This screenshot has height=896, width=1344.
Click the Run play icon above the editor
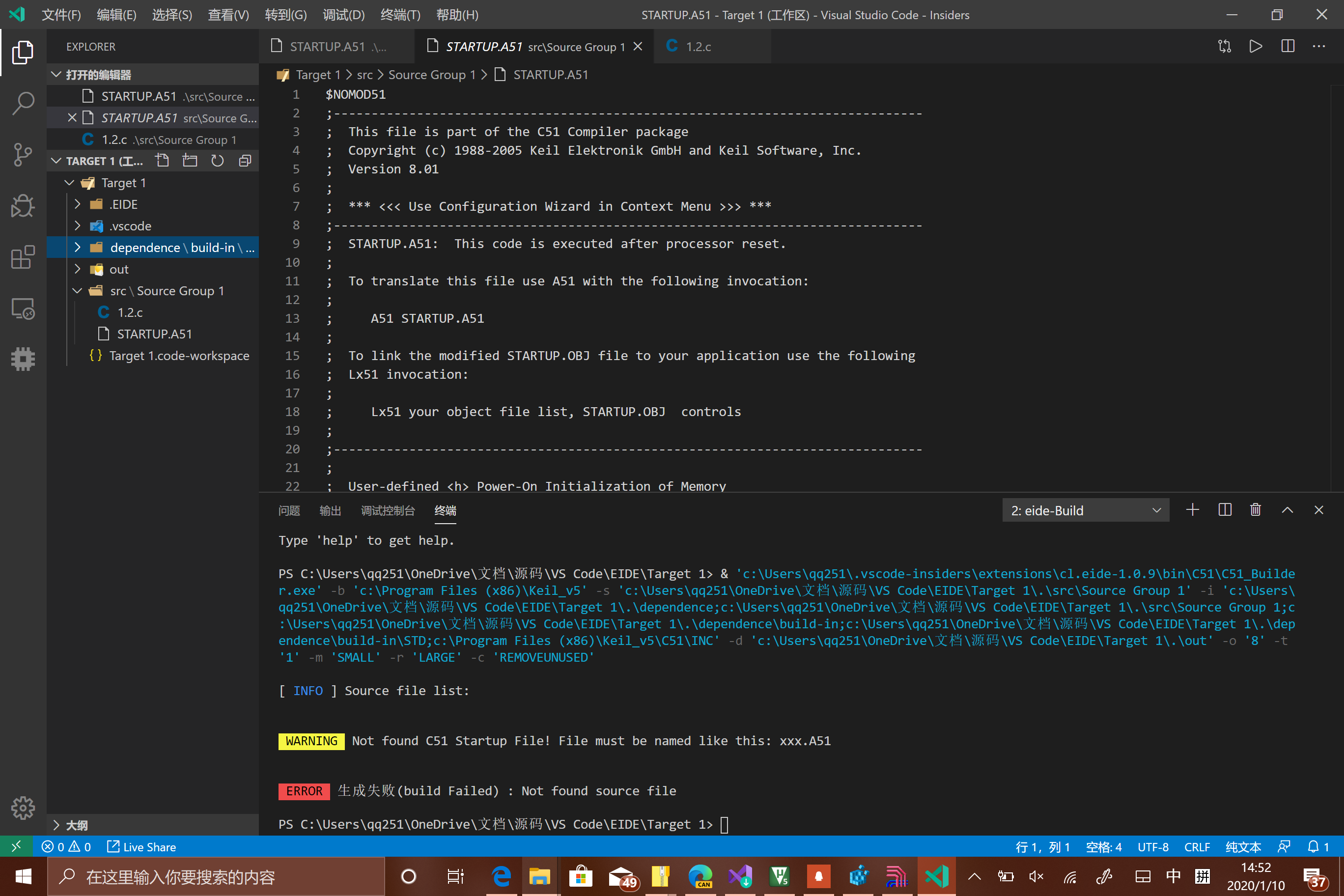pos(1256,46)
